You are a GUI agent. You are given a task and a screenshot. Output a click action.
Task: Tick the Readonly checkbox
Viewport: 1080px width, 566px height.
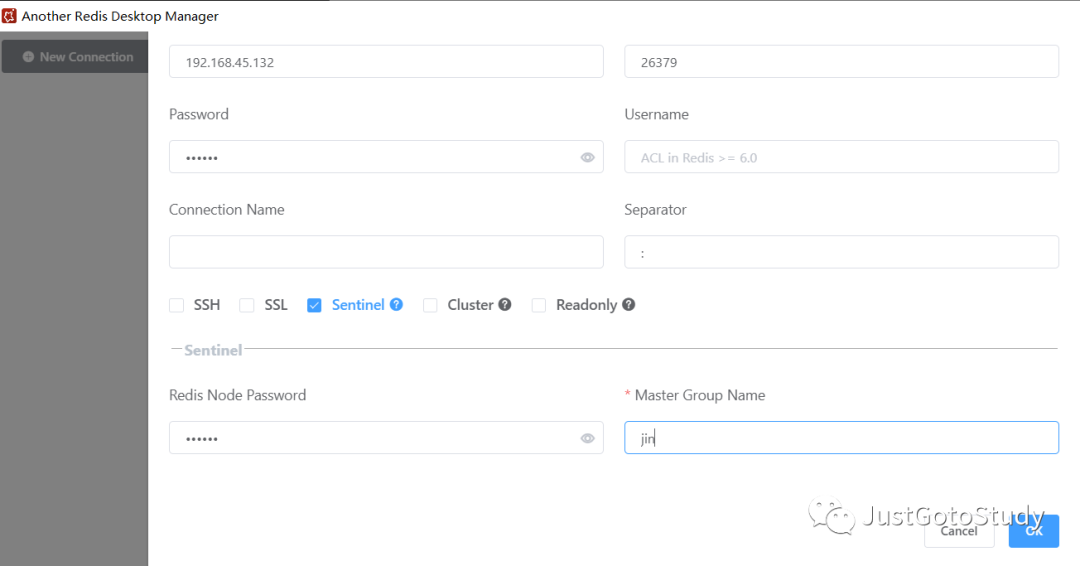539,305
